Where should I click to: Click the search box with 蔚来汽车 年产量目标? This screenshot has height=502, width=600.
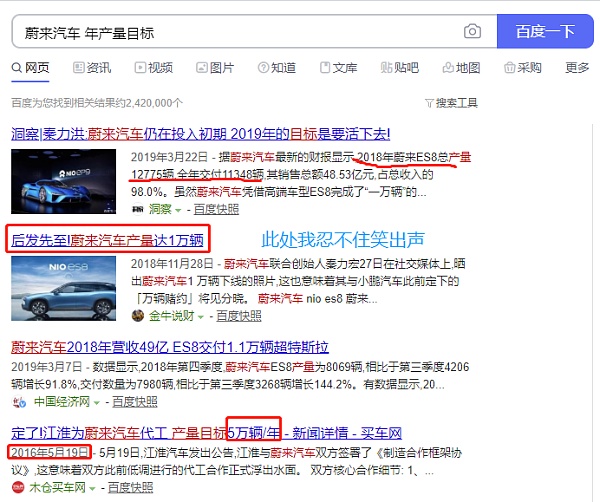(x=254, y=31)
